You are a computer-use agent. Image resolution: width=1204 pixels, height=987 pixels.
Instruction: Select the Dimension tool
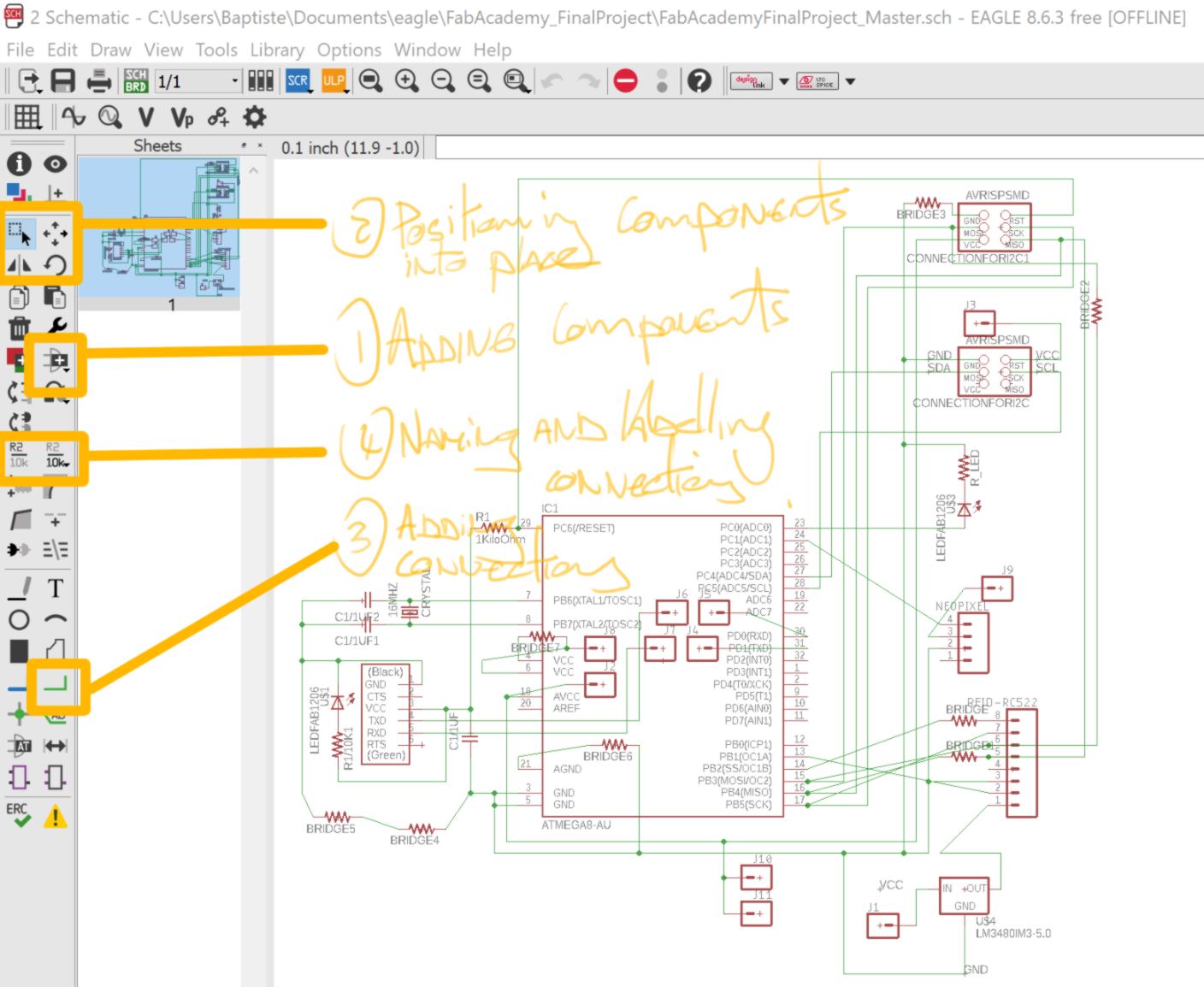click(x=55, y=746)
